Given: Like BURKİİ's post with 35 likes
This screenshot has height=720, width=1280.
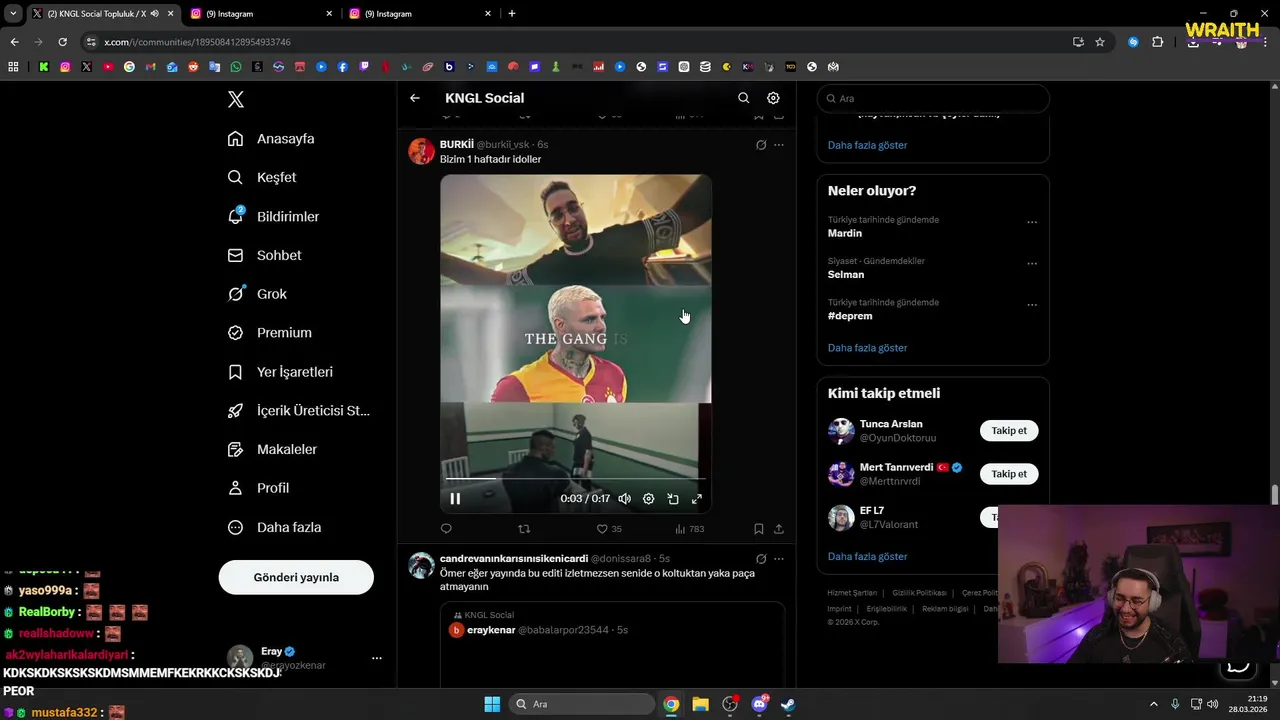Looking at the screenshot, I should (x=609, y=529).
